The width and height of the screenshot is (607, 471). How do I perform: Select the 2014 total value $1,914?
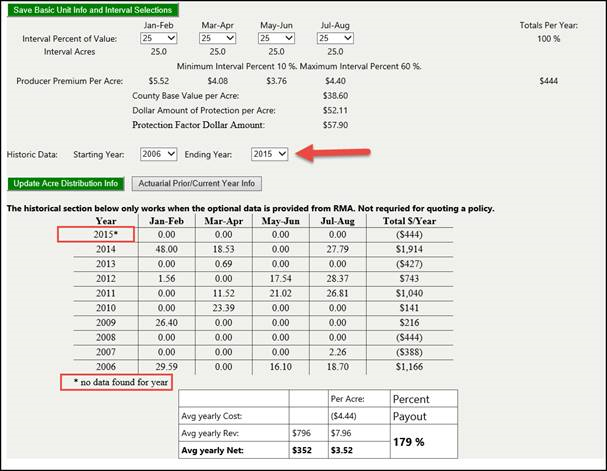pyautogui.click(x=409, y=247)
